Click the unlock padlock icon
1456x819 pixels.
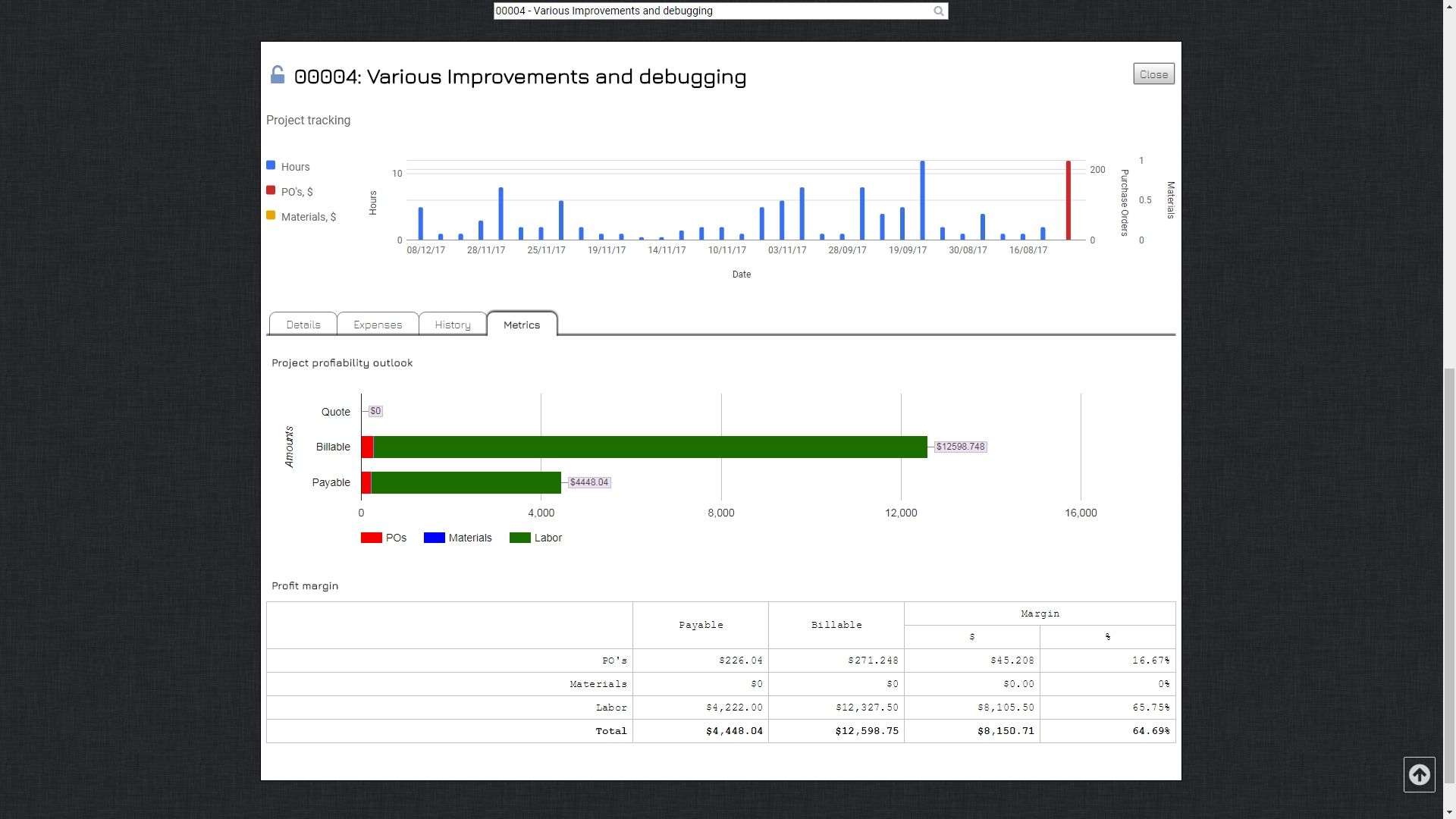(278, 74)
